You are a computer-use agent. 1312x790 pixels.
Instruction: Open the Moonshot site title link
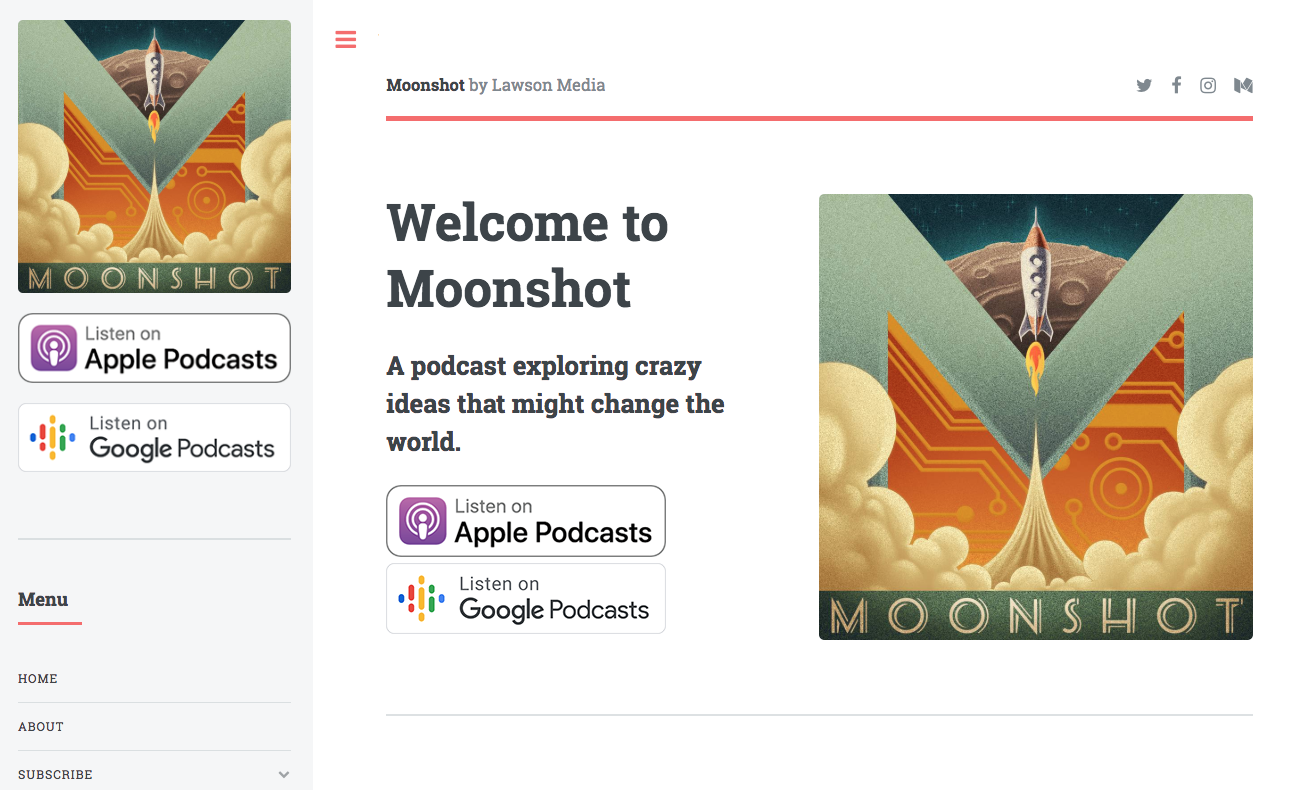click(x=424, y=85)
